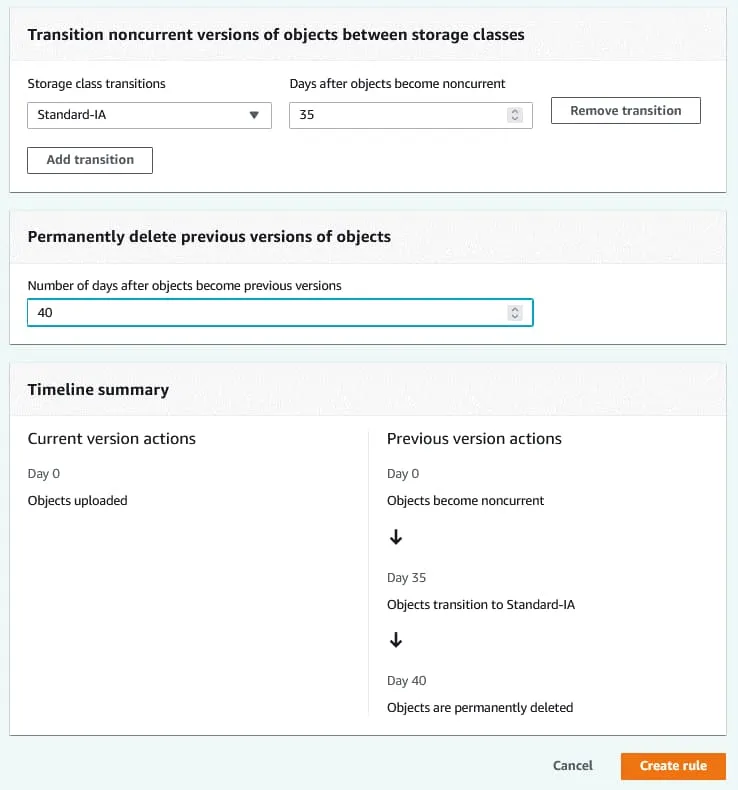The width and height of the screenshot is (738, 790).
Task: Click the stepper arrows on the 40 days field
Action: 515,313
